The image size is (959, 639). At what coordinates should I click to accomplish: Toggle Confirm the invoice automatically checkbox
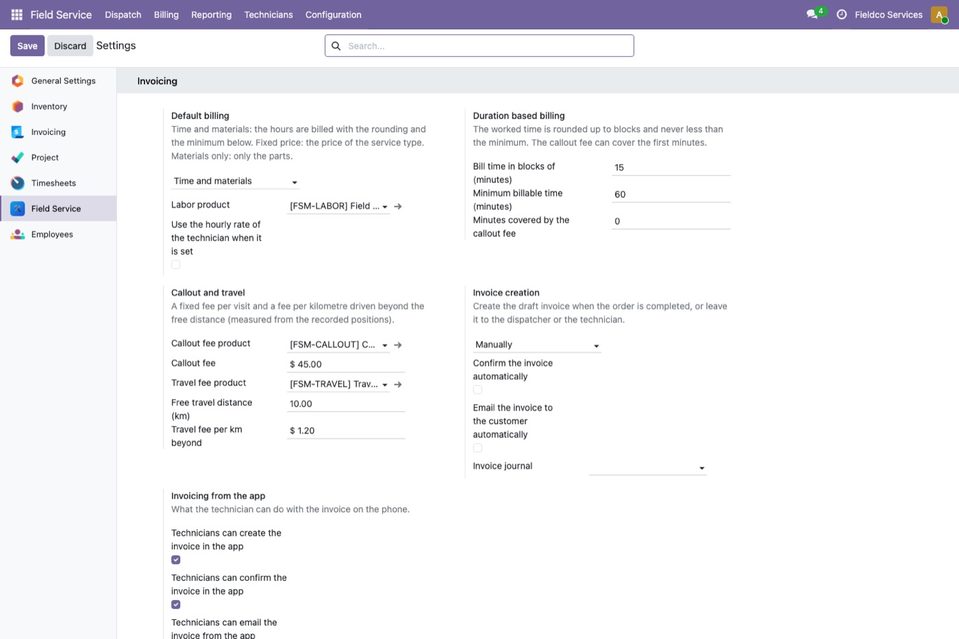(x=478, y=390)
